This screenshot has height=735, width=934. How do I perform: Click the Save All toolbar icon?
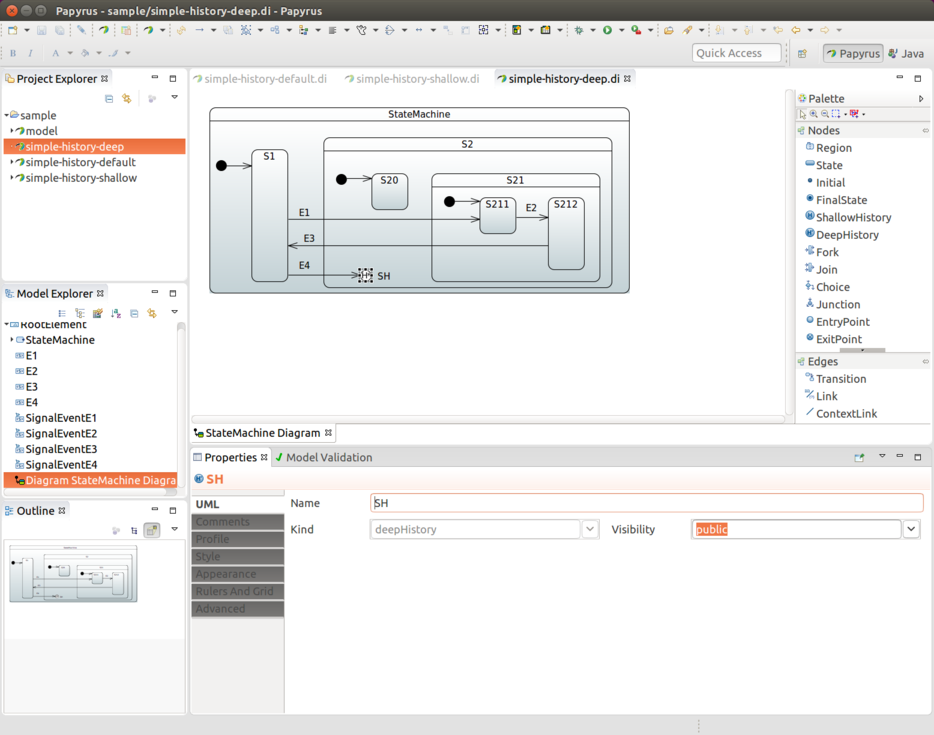point(60,30)
